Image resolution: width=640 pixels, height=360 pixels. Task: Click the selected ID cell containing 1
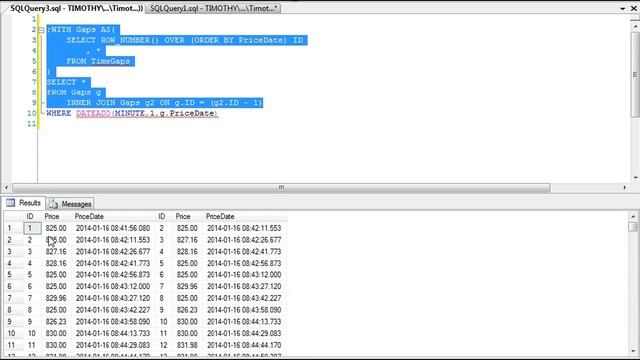pos(32,228)
